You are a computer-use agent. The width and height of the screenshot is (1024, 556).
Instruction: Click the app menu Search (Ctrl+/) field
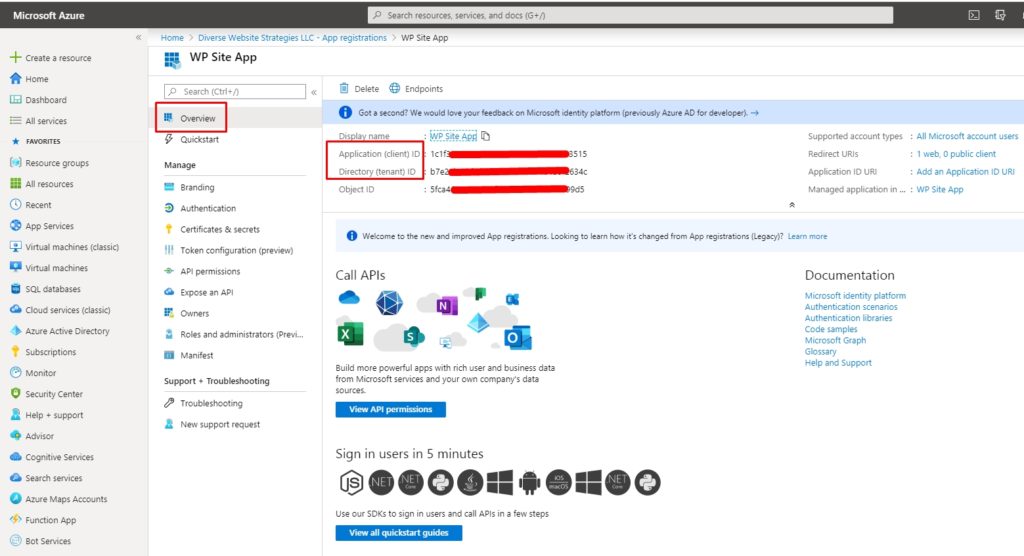point(235,91)
